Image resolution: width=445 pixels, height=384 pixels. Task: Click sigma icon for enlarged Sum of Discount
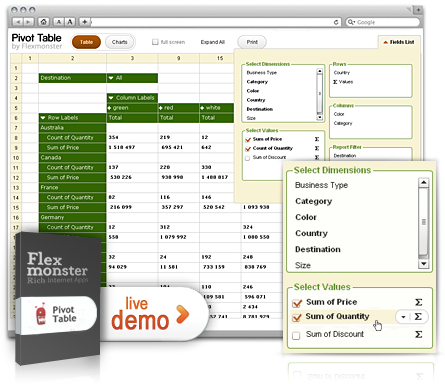[419, 334]
